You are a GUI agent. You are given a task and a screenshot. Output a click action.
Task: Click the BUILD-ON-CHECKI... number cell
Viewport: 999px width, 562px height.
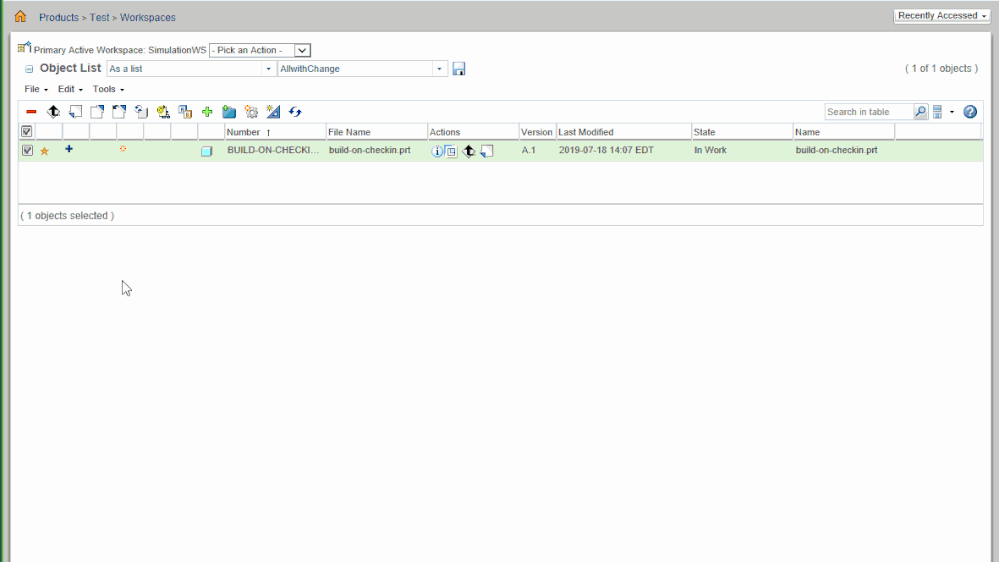point(273,150)
